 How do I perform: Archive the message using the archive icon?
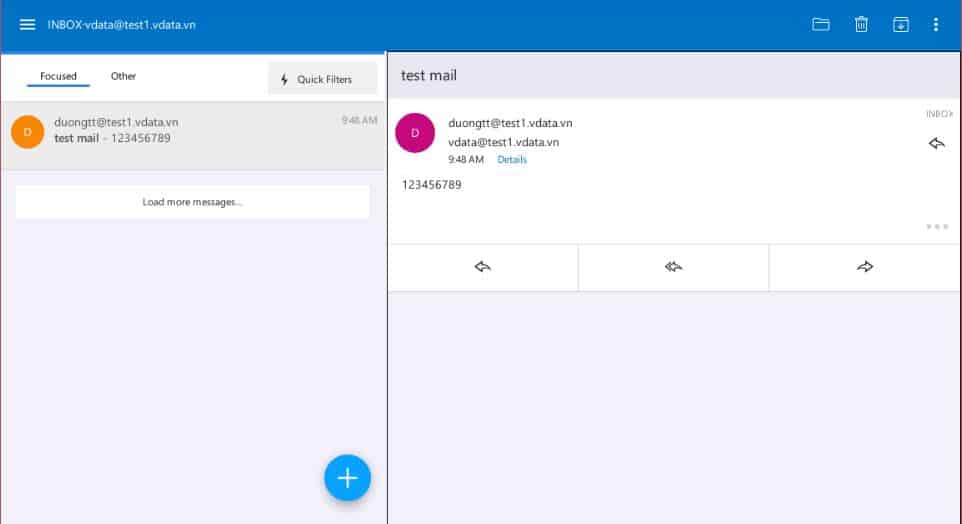coord(900,24)
